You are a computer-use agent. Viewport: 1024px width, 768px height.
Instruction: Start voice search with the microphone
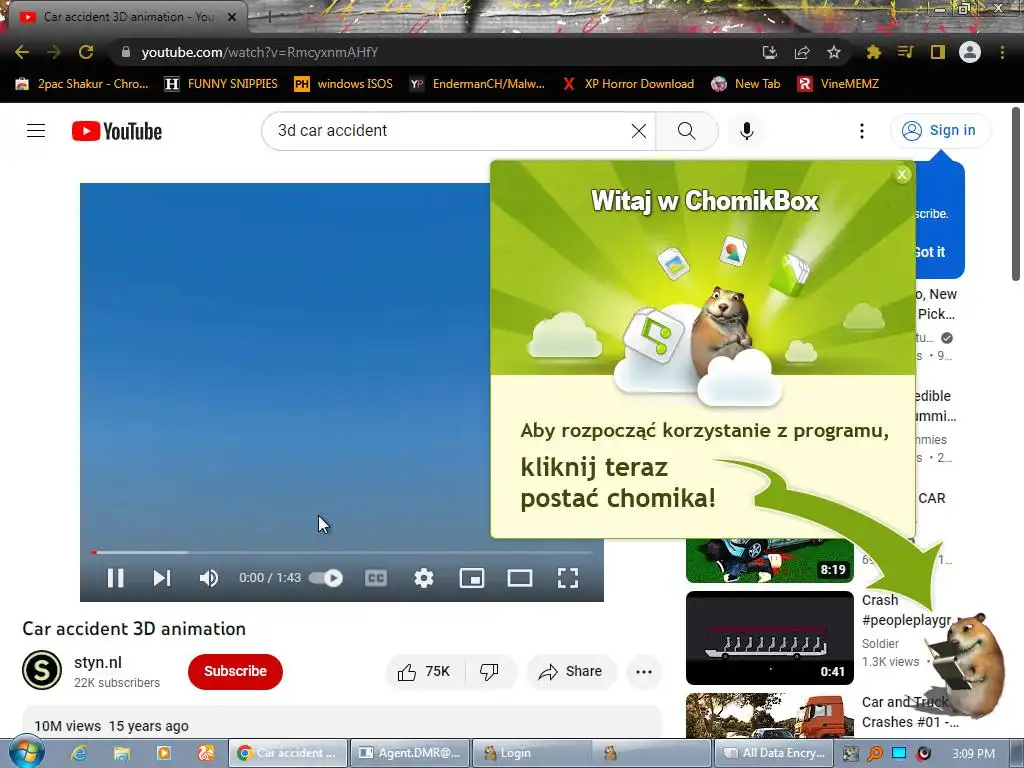coord(746,131)
